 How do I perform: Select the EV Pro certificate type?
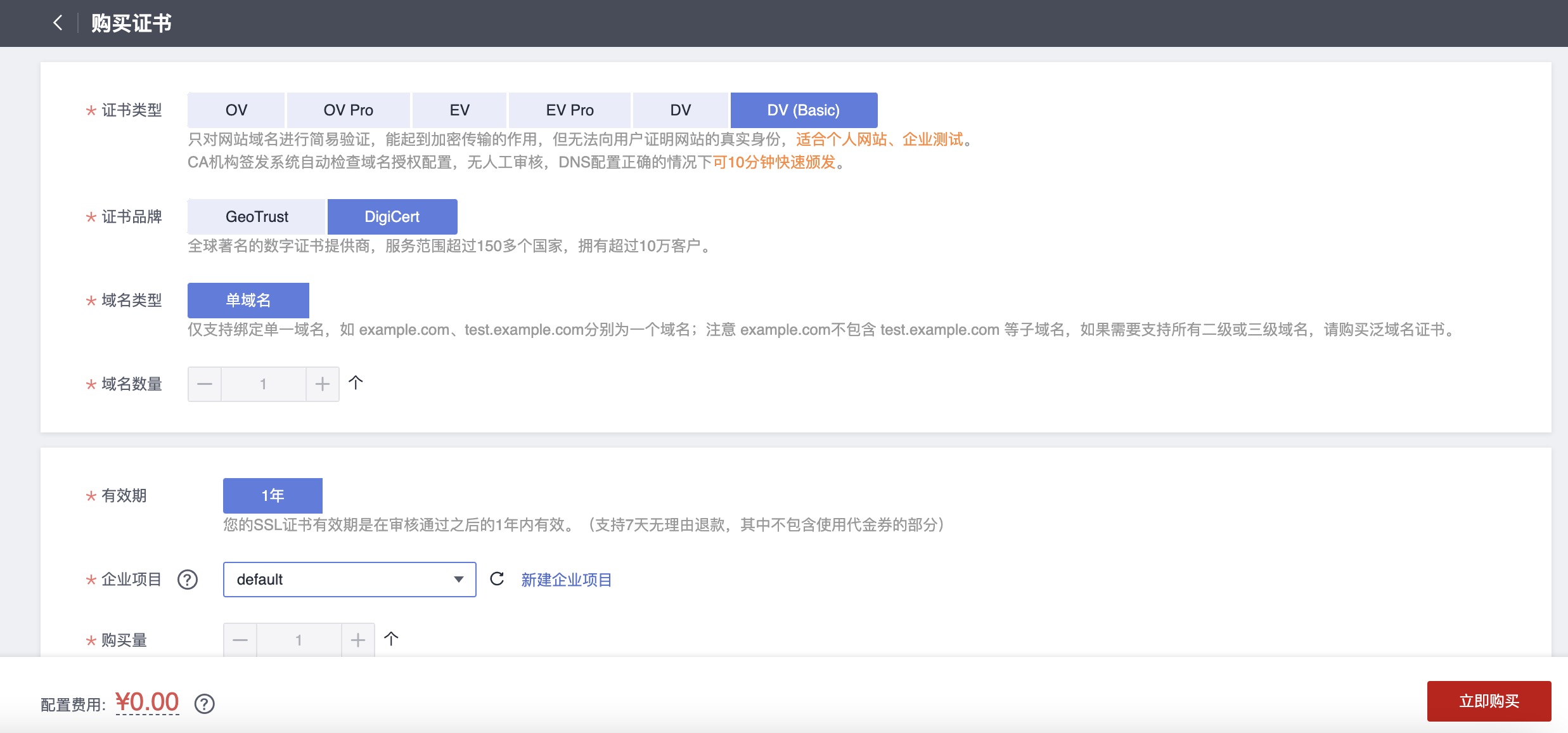coord(569,110)
